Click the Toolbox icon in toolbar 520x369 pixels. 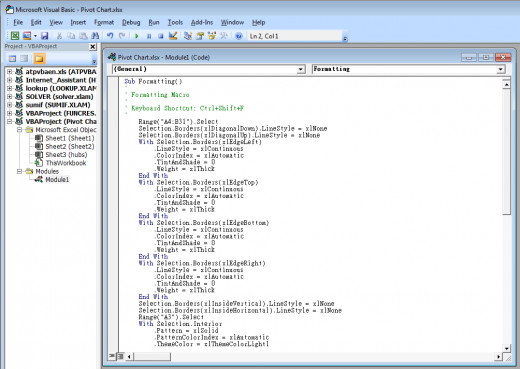[224, 36]
